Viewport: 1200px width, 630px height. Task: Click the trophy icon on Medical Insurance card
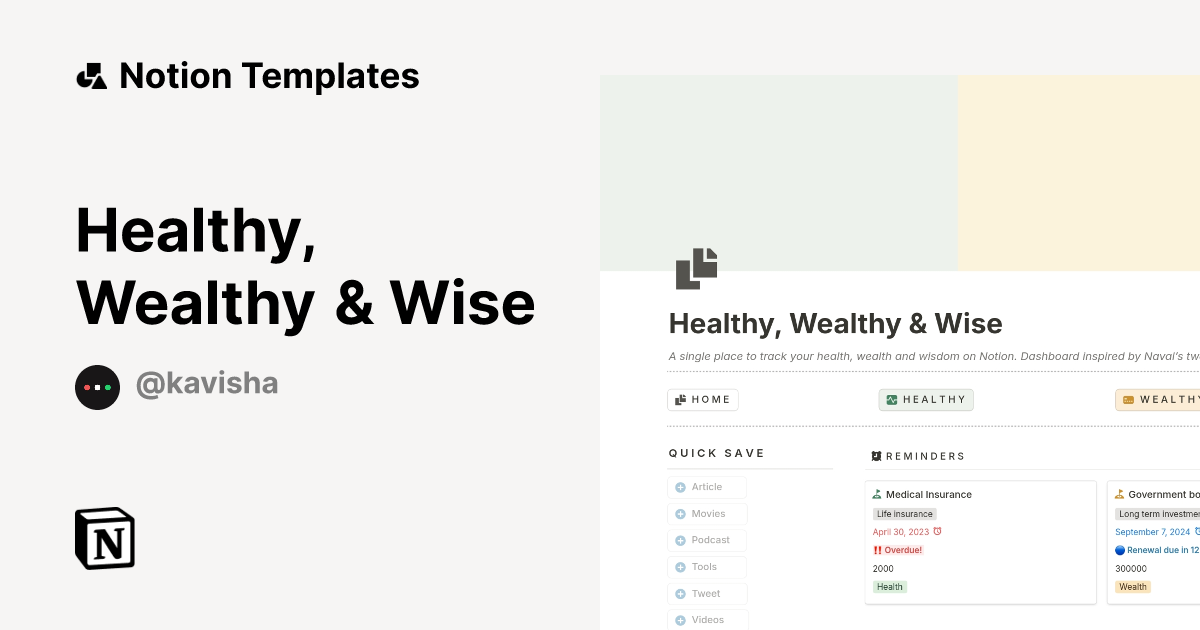(x=878, y=494)
